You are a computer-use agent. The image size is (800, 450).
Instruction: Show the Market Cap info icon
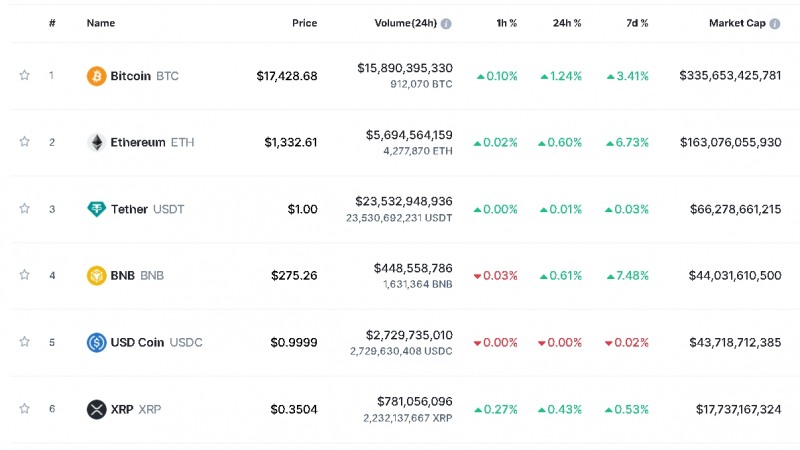pos(775,23)
